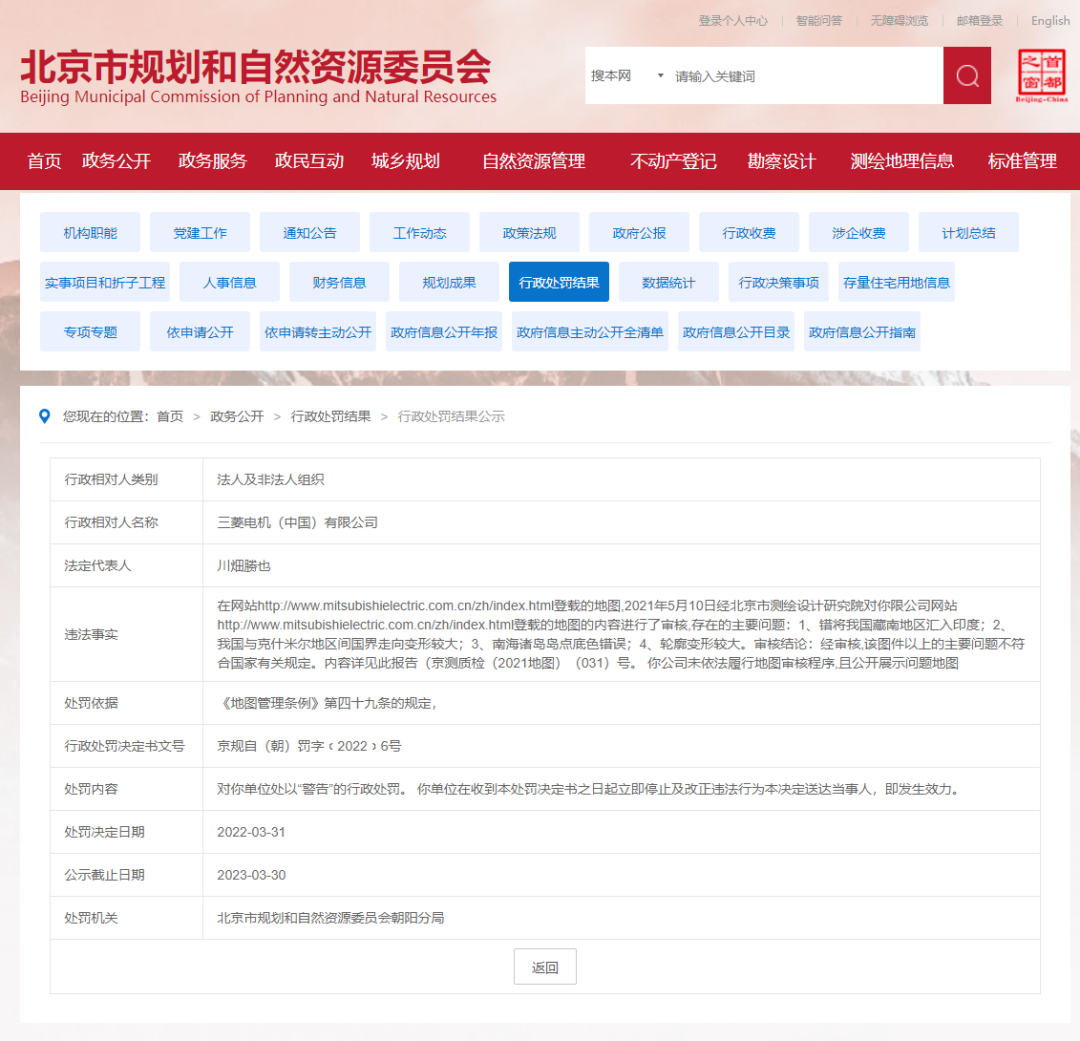Select the 通知公告 category tab
This screenshot has width=1080, height=1041.
coord(310,233)
